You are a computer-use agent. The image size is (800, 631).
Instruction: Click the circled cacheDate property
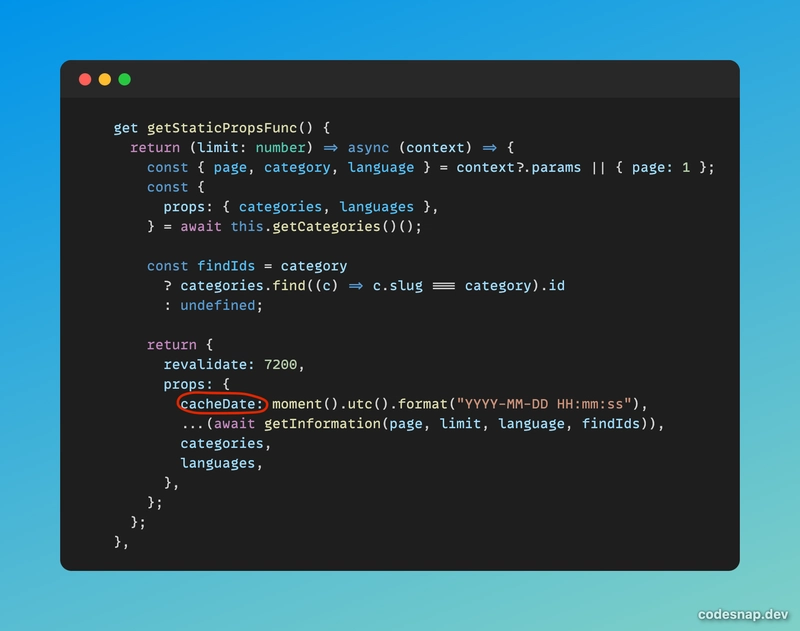pyautogui.click(x=222, y=404)
